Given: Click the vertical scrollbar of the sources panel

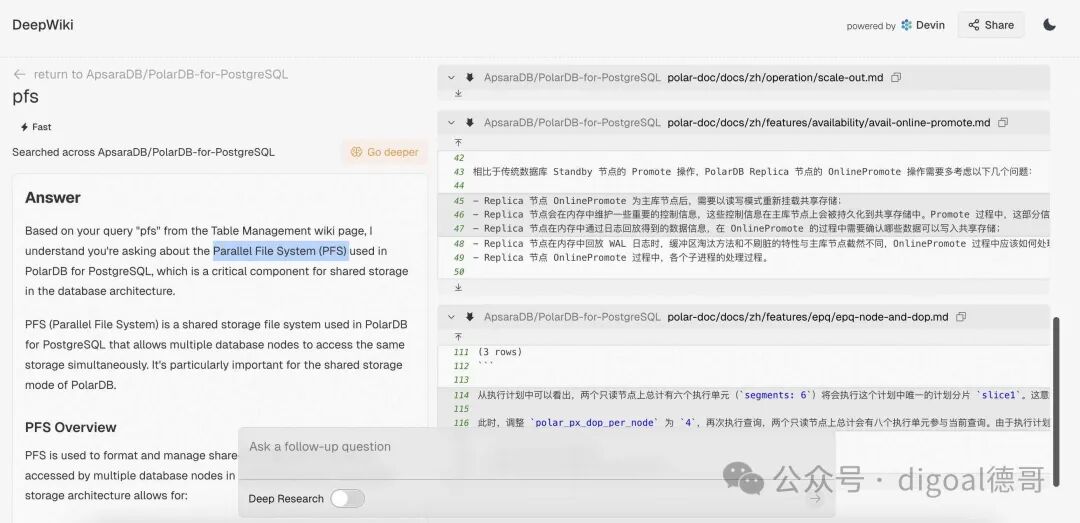Looking at the screenshot, I should [1057, 401].
